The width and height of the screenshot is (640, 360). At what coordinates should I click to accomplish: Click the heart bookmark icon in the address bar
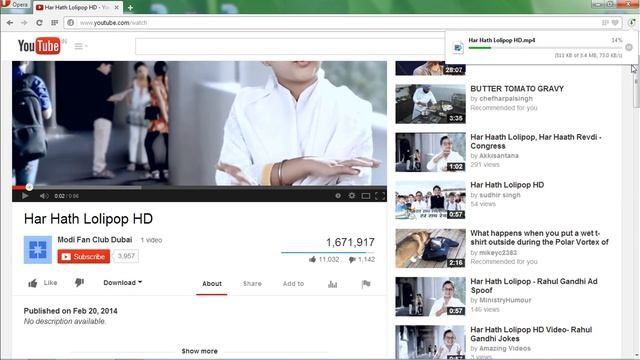[615, 23]
